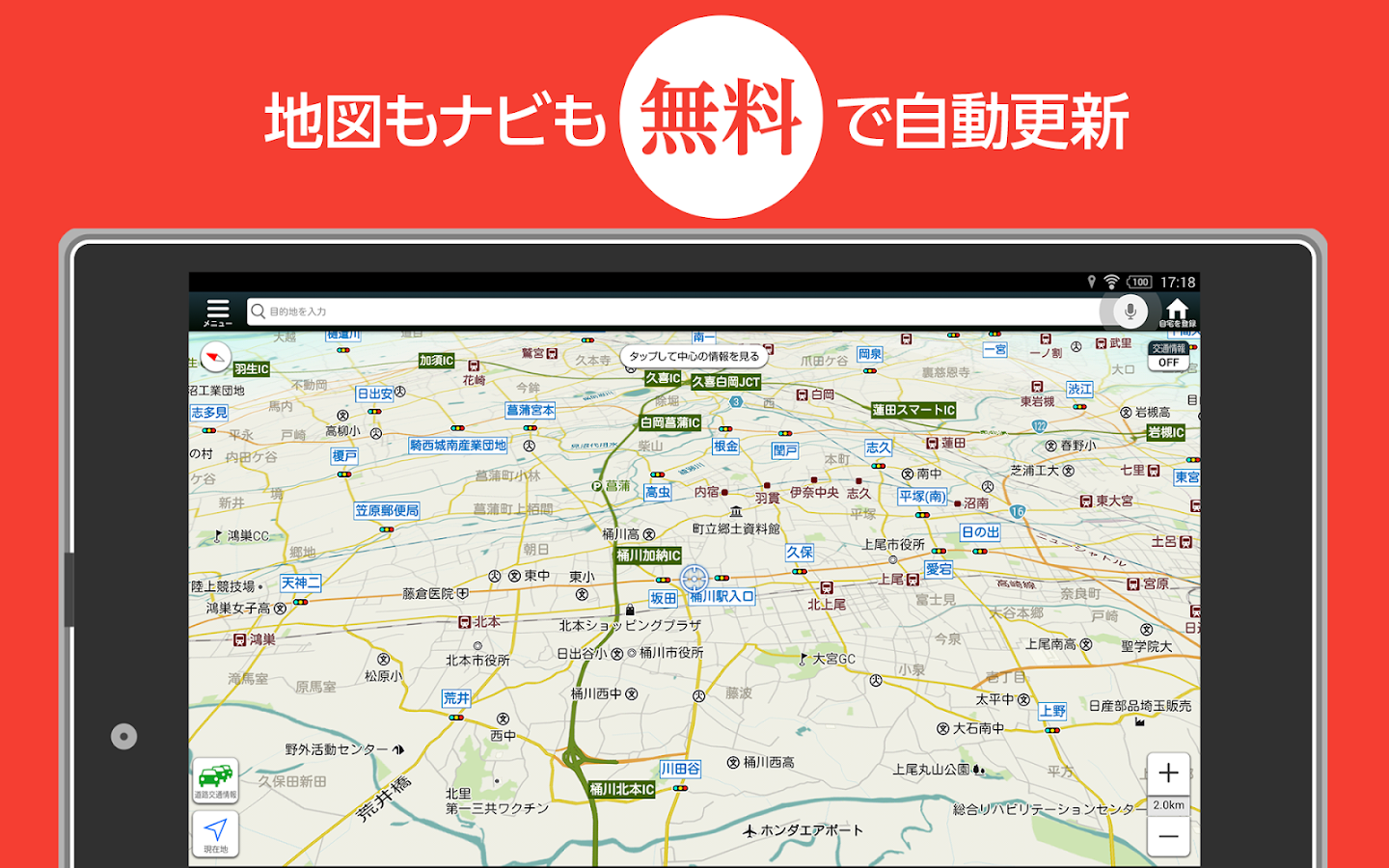Tap the 藤倉医院 clinic label

435,593
